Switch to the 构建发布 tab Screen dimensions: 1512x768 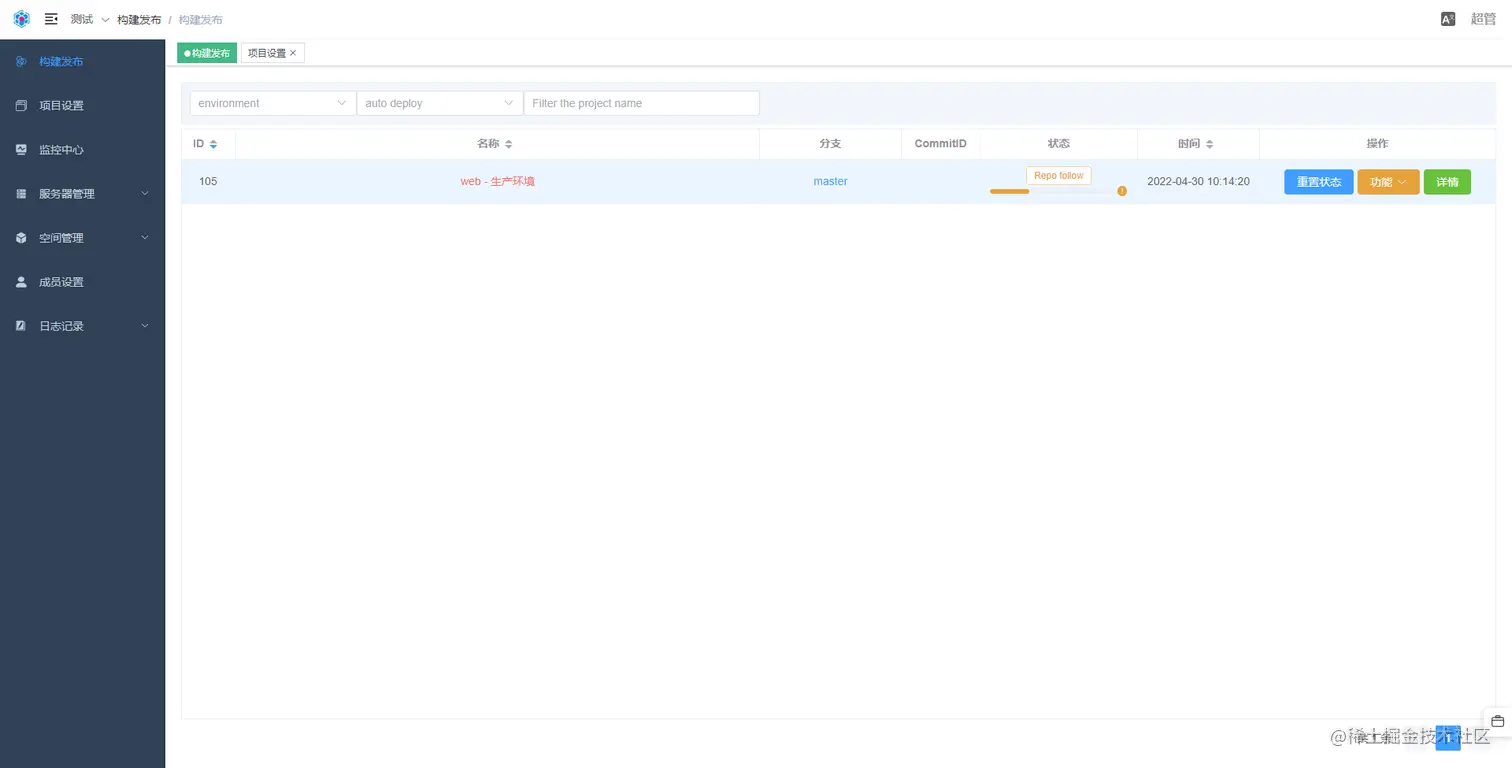[206, 52]
